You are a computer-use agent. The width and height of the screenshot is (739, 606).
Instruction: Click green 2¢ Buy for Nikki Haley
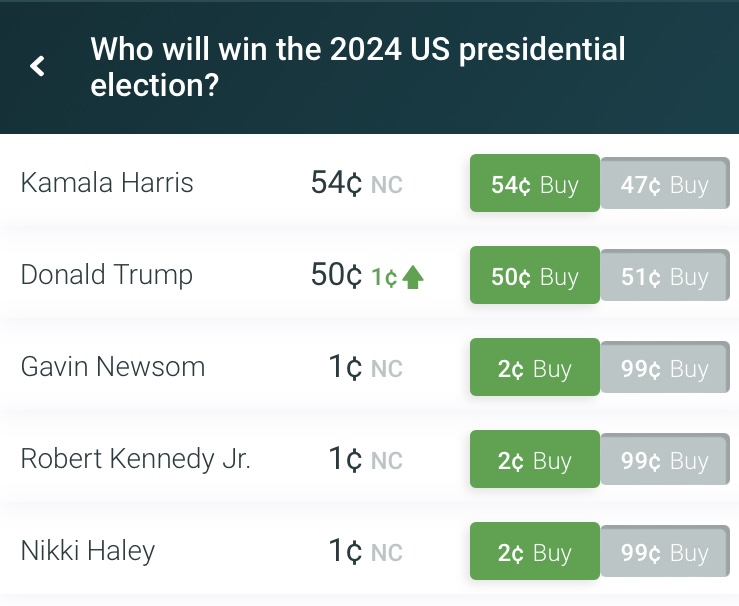(x=535, y=553)
